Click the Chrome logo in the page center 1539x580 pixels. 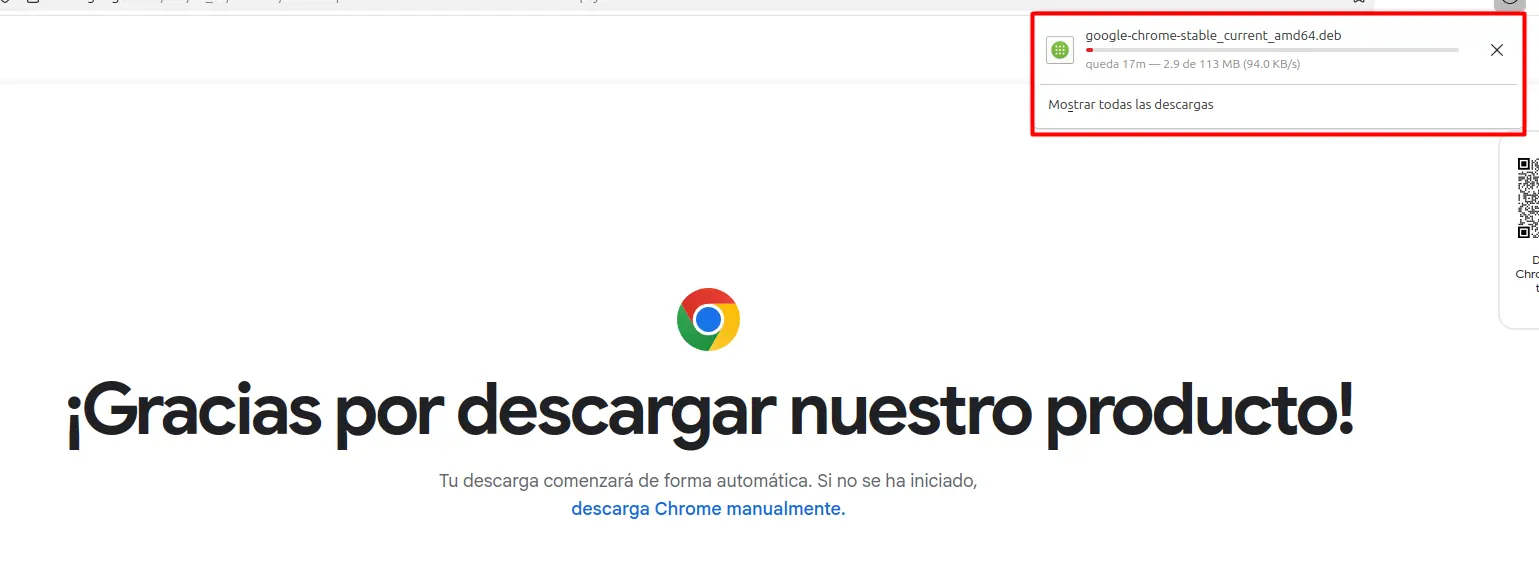pos(708,320)
